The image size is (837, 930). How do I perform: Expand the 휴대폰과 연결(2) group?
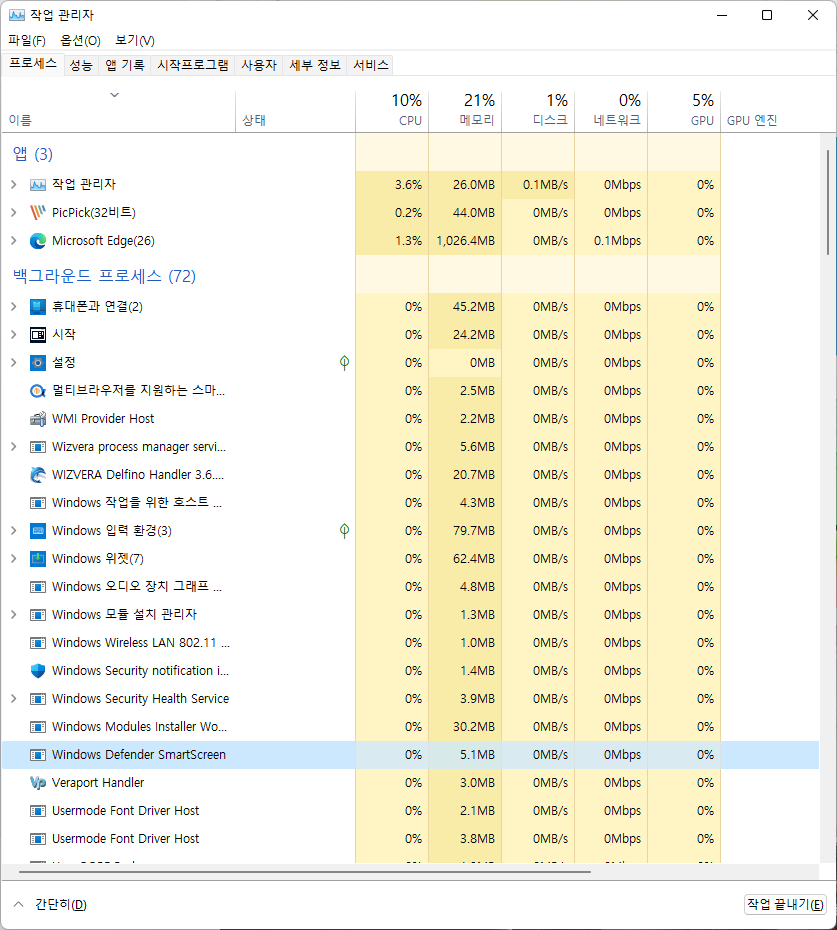(x=14, y=307)
